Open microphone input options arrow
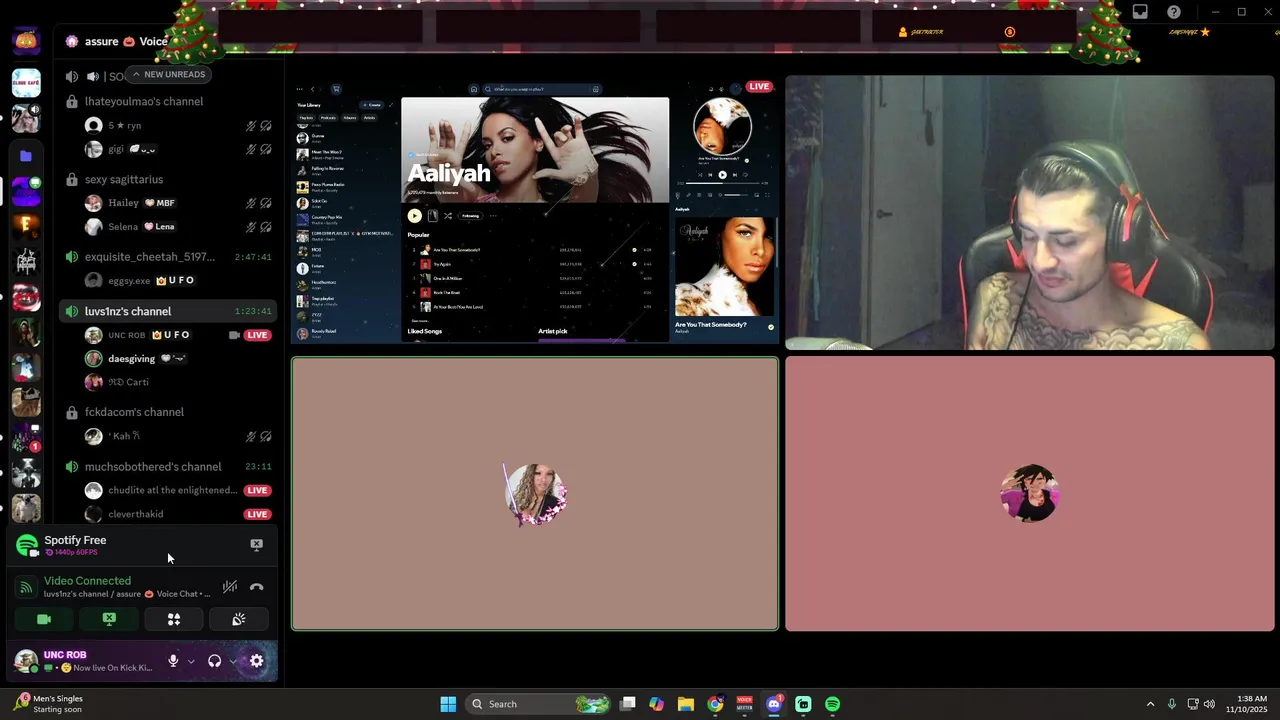This screenshot has height=720, width=1280. 191,661
